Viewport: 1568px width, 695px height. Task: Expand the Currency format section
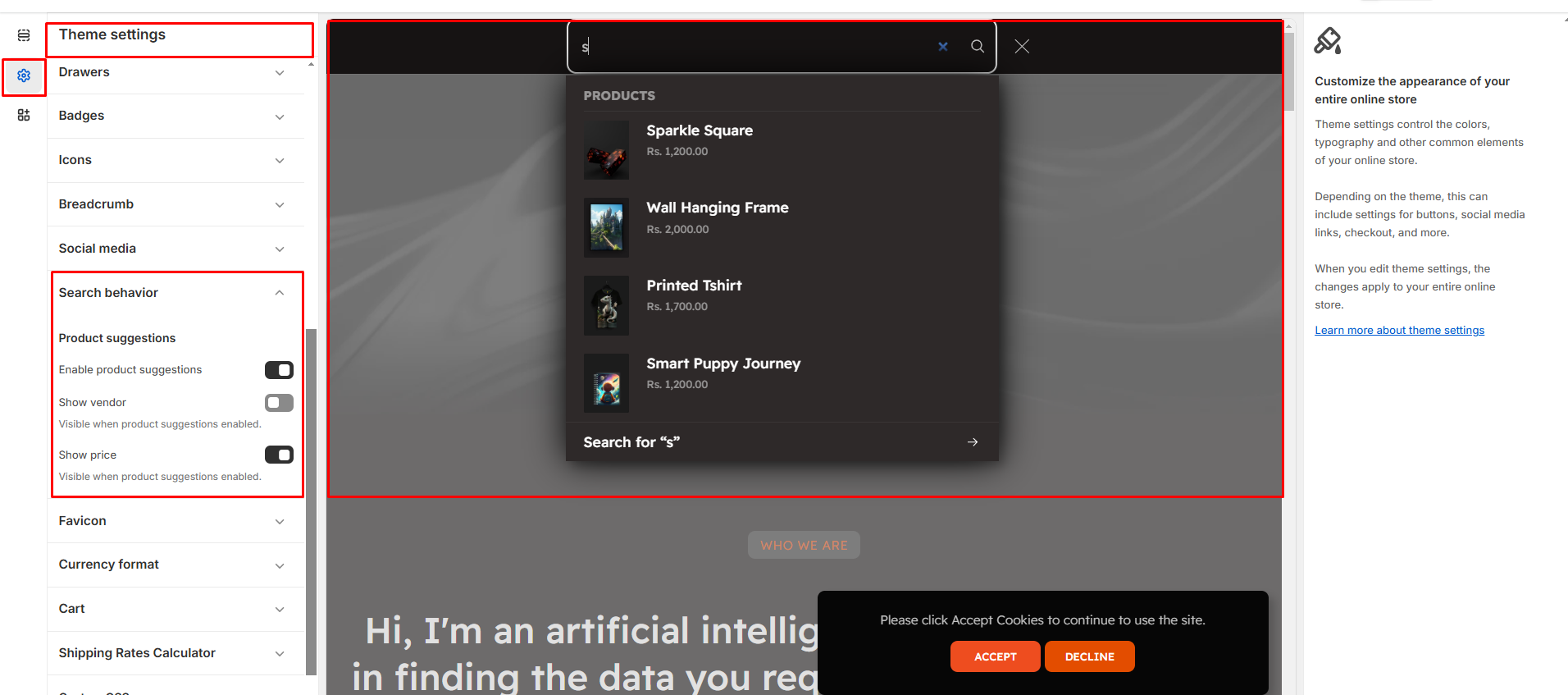coord(280,565)
